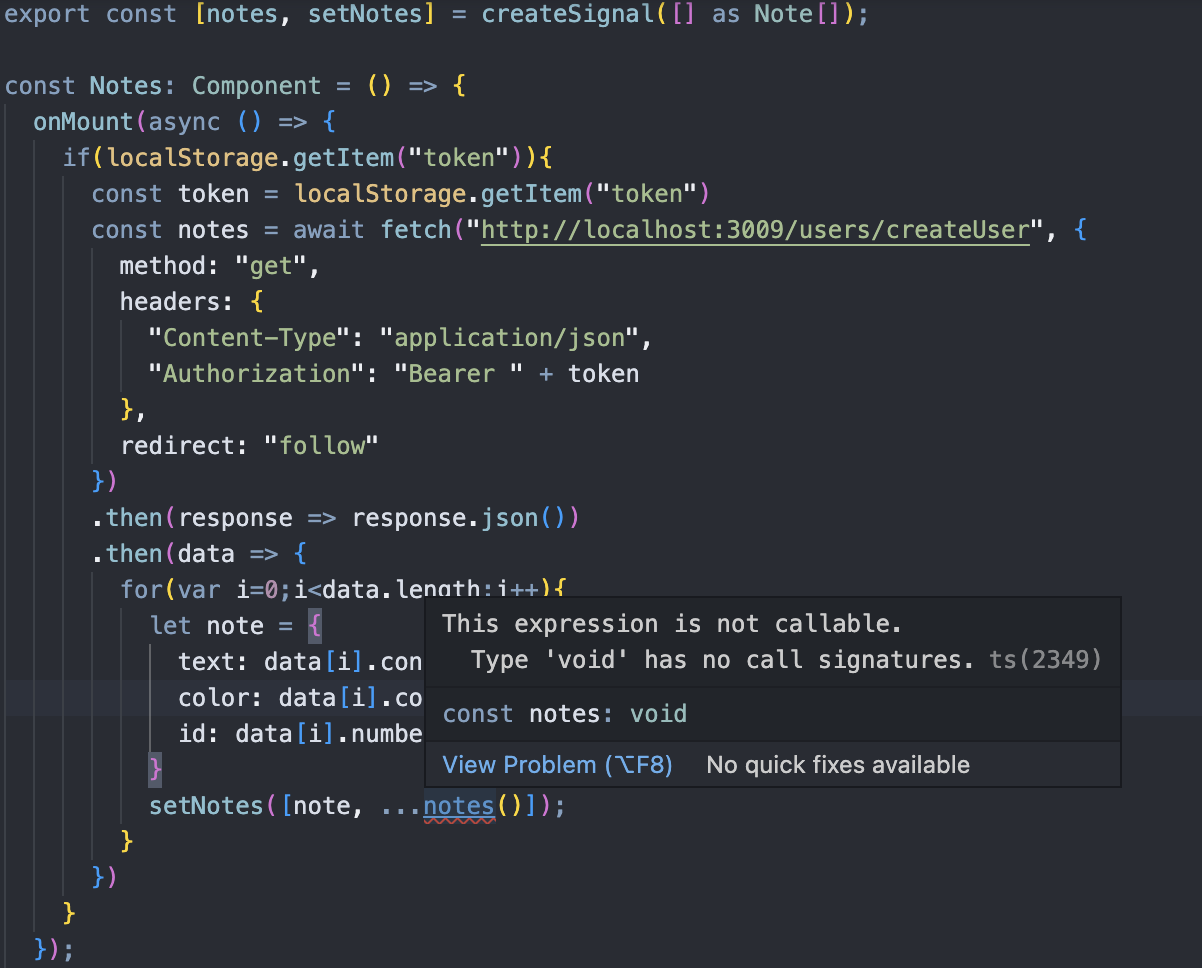This screenshot has width=1202, height=968.
Task: Click the createSignal function name
Action: click(x=568, y=14)
